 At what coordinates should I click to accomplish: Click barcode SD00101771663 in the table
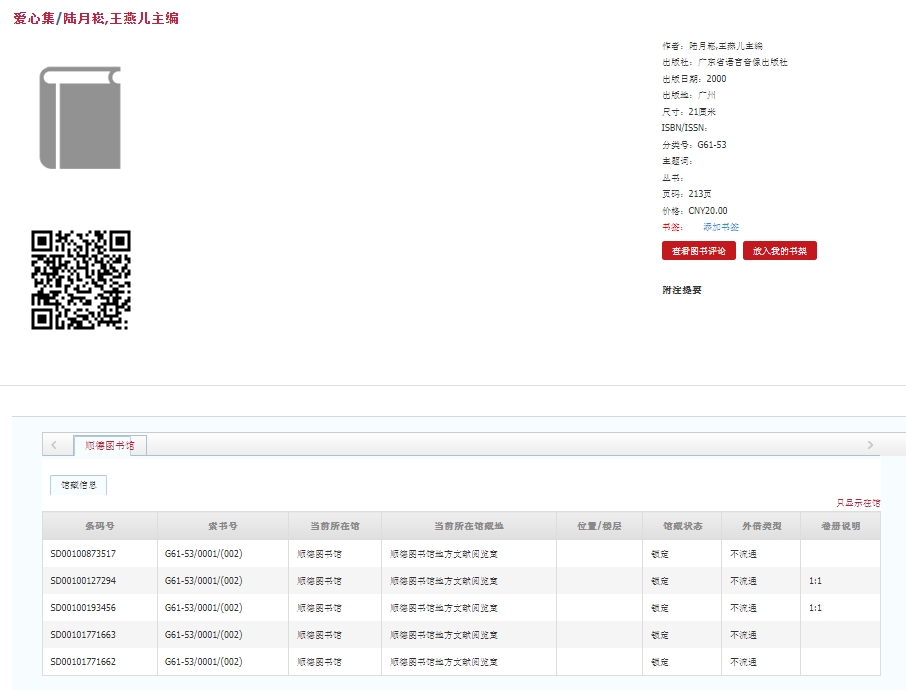83,635
